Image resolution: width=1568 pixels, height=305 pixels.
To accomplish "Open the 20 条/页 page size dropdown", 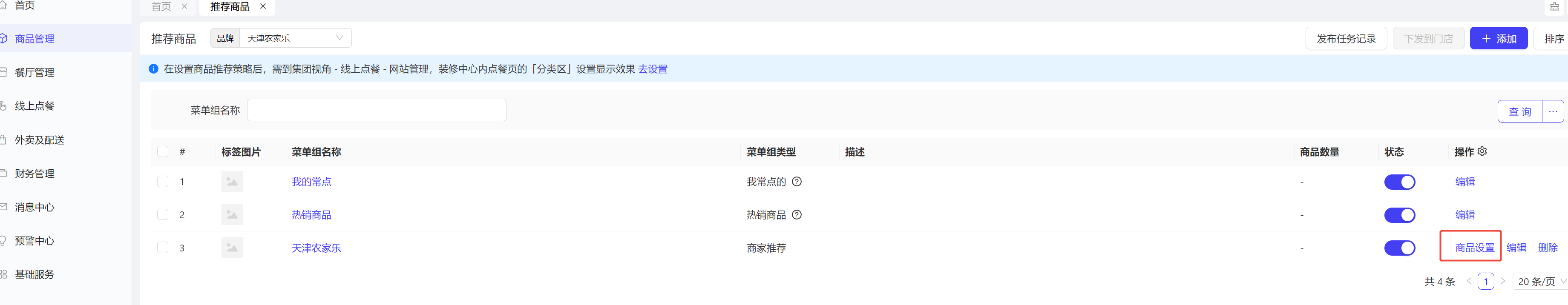I will pyautogui.click(x=1540, y=281).
